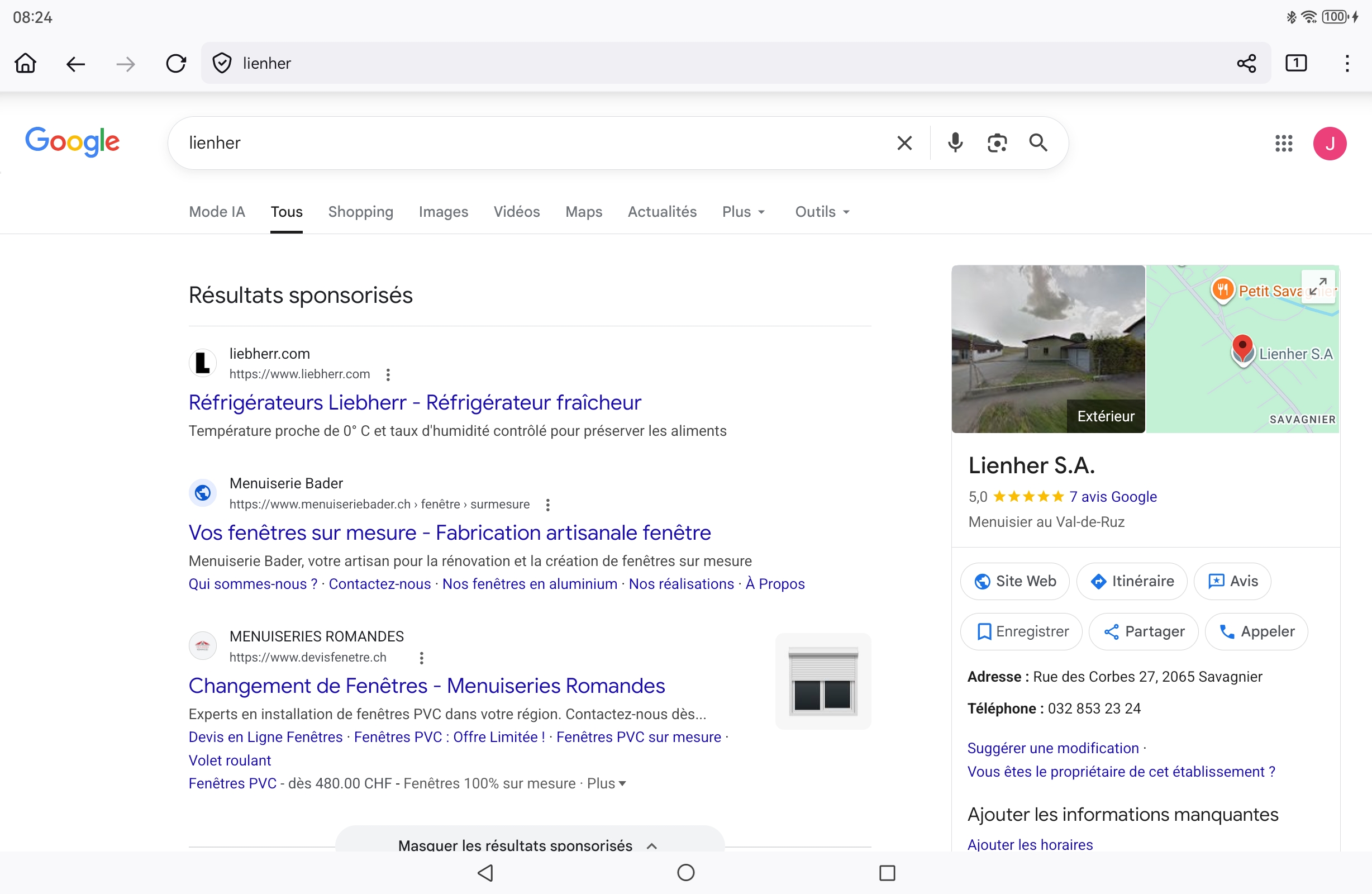
Task: Open Google Lens camera search
Action: click(x=997, y=142)
